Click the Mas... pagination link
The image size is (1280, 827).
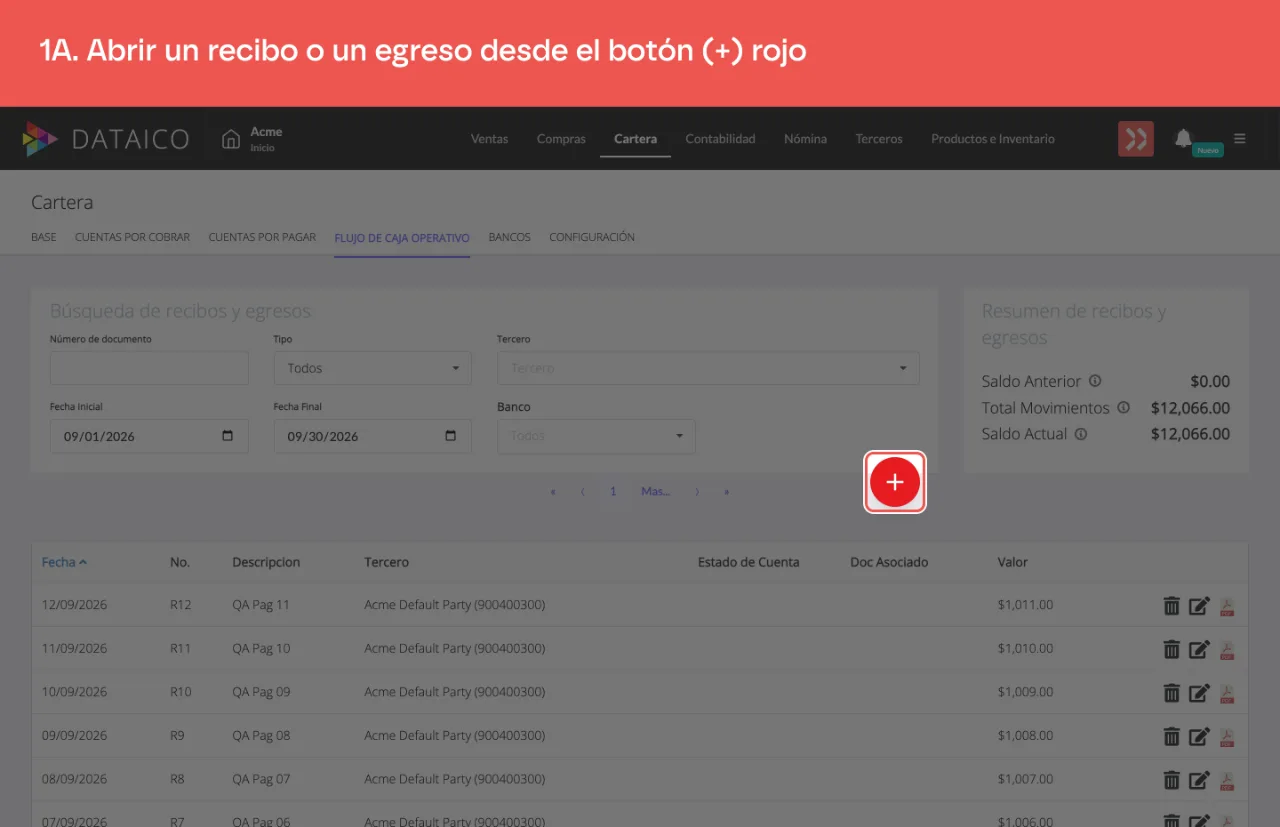(655, 492)
